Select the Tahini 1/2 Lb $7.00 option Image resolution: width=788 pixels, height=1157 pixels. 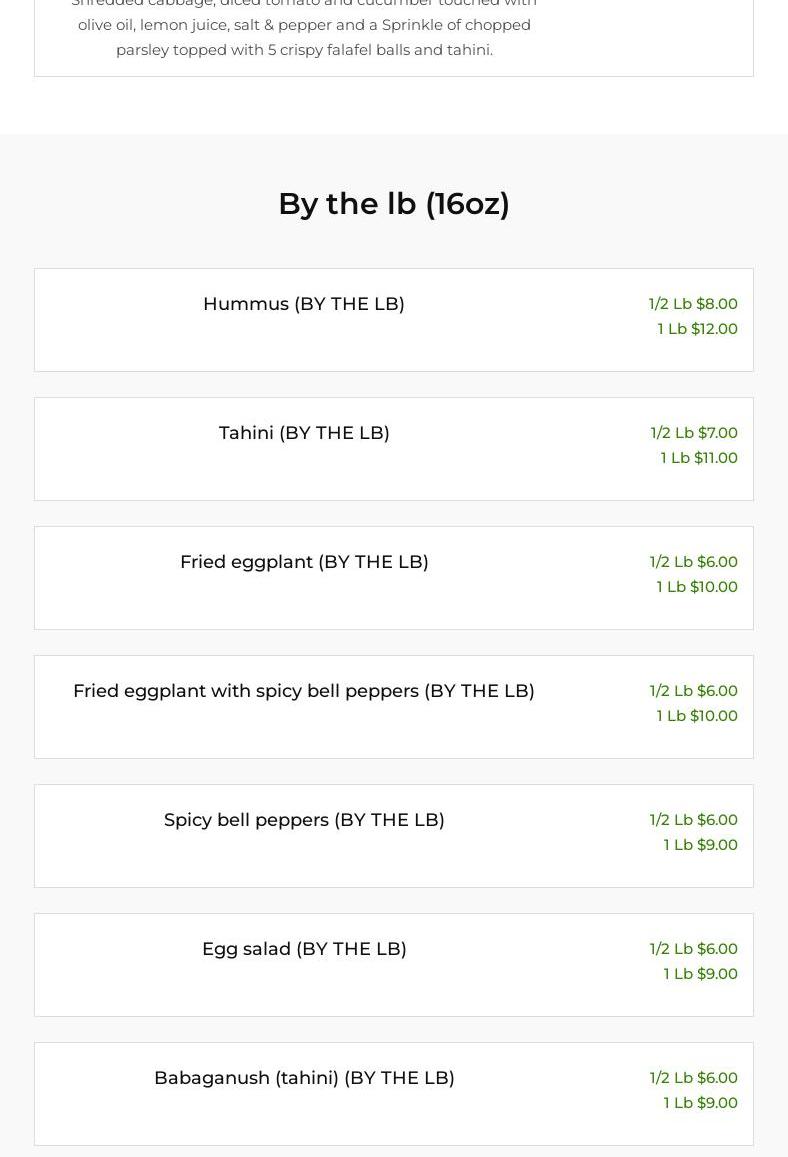(694, 433)
